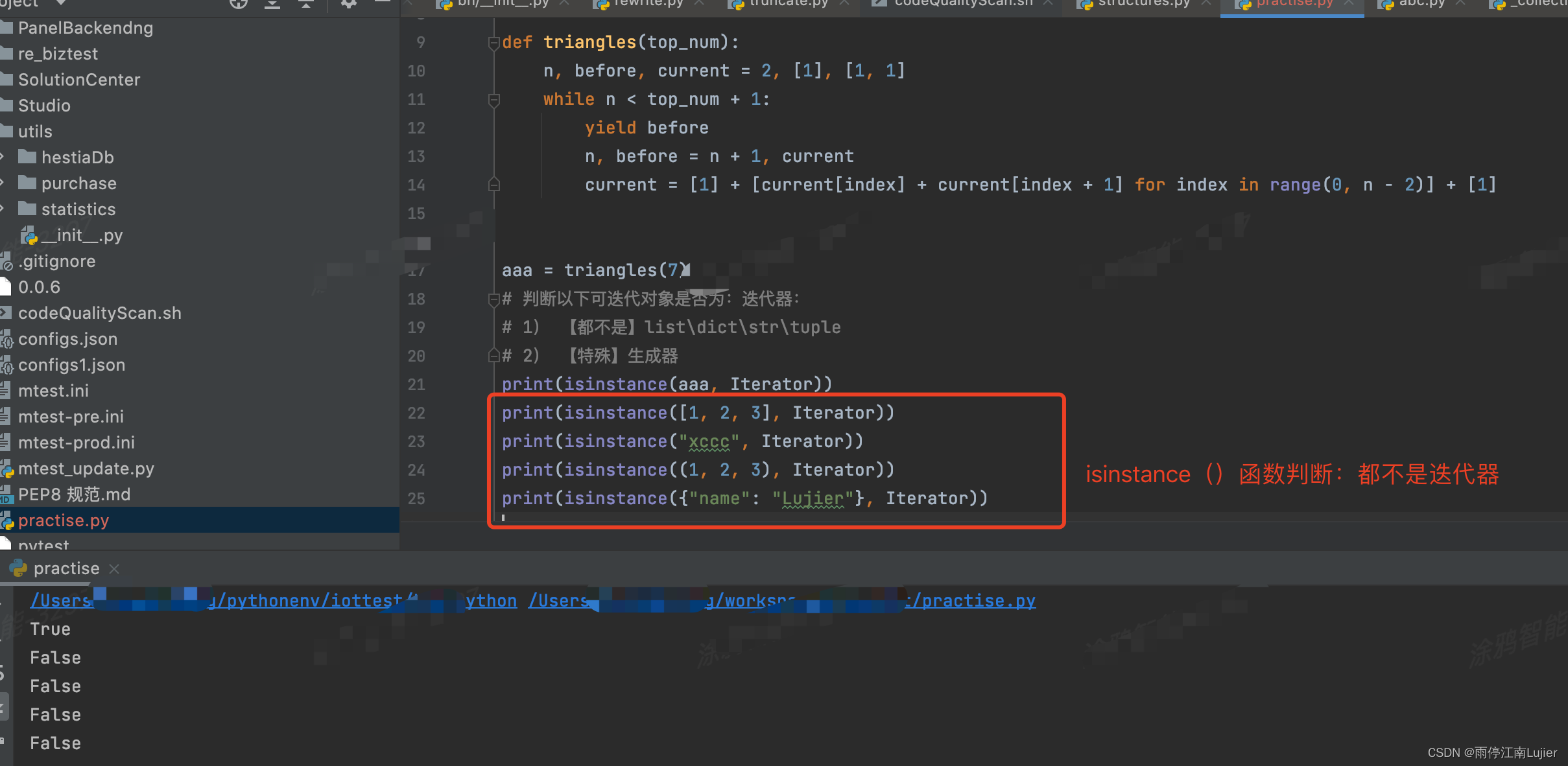The height and width of the screenshot is (766, 1568).
Task: Click the triangles function name on line 9
Action: [x=589, y=42]
